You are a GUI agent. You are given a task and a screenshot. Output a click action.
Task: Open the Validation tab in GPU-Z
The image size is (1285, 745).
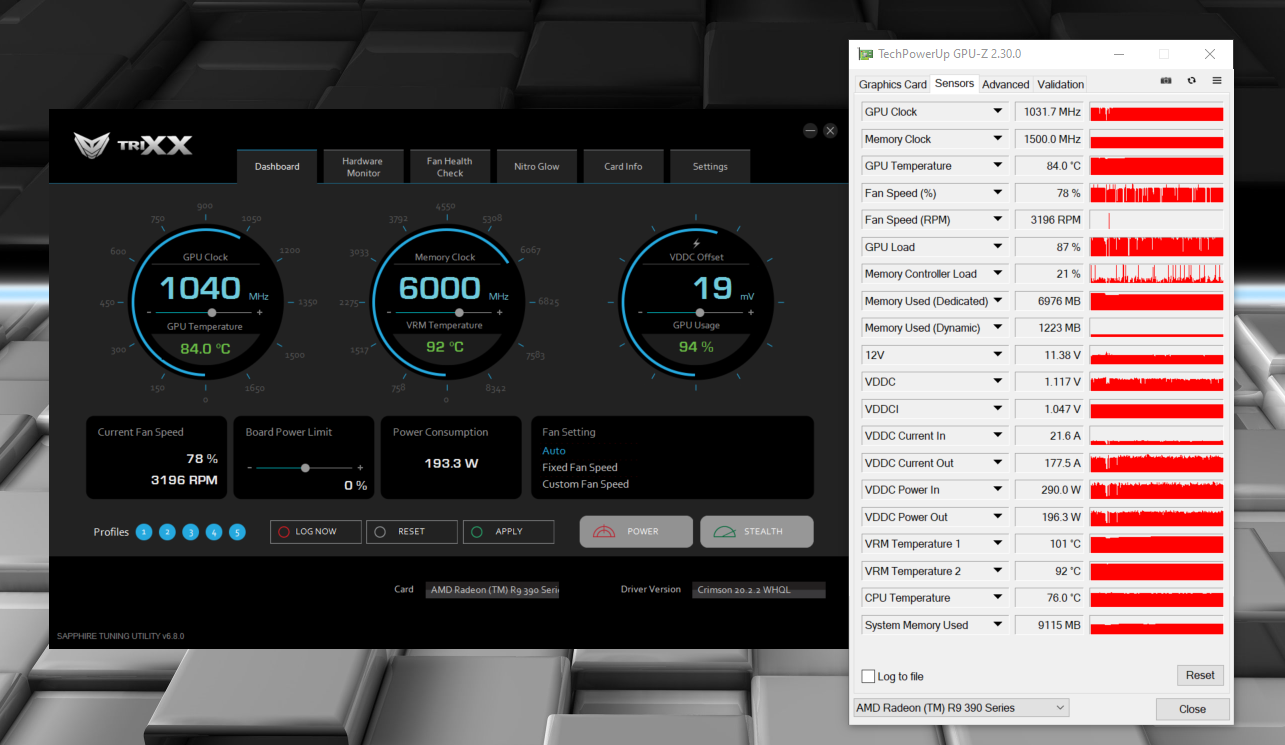click(x=1060, y=85)
